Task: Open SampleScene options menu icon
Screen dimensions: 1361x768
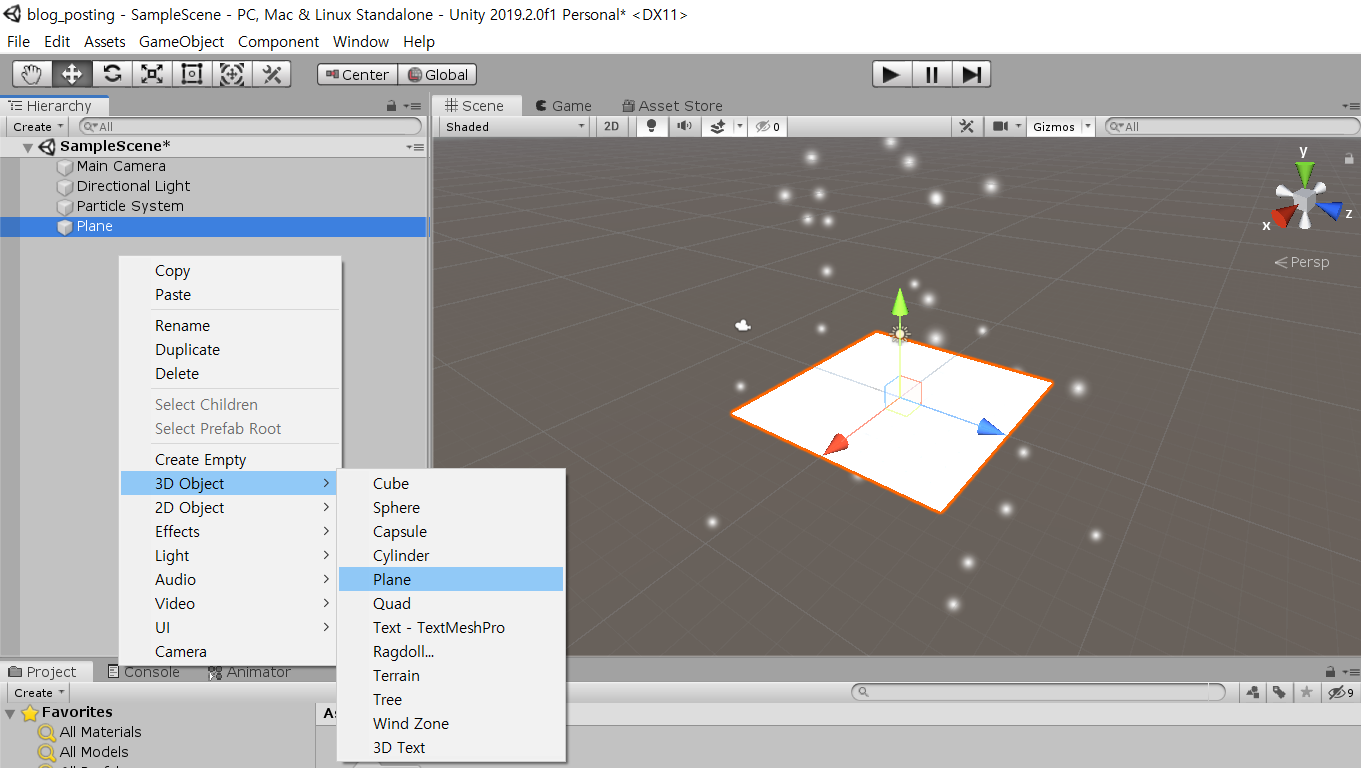Action: (415, 147)
